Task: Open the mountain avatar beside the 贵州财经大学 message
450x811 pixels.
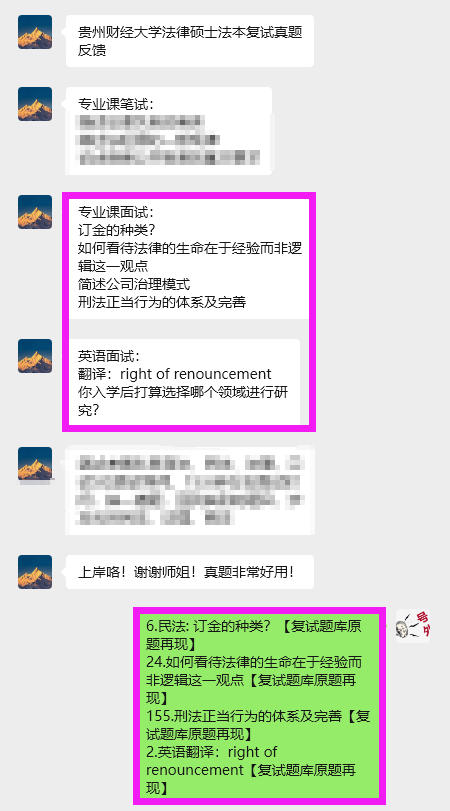Action: click(x=35, y=32)
